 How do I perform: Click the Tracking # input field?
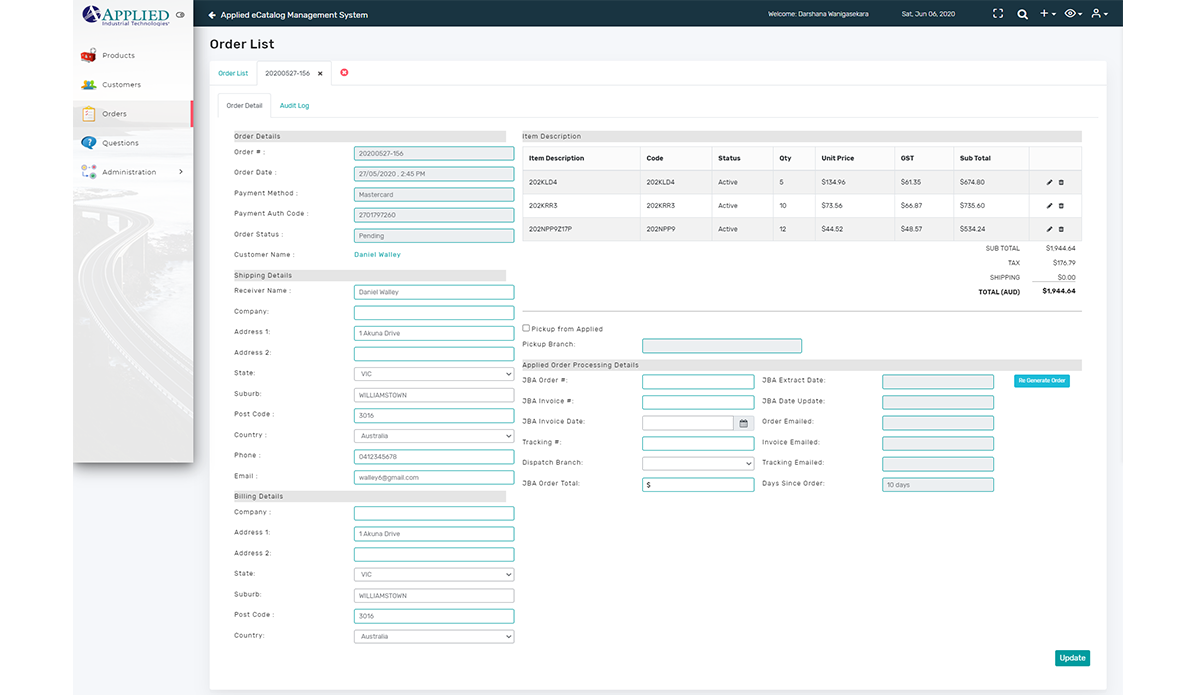(x=697, y=443)
